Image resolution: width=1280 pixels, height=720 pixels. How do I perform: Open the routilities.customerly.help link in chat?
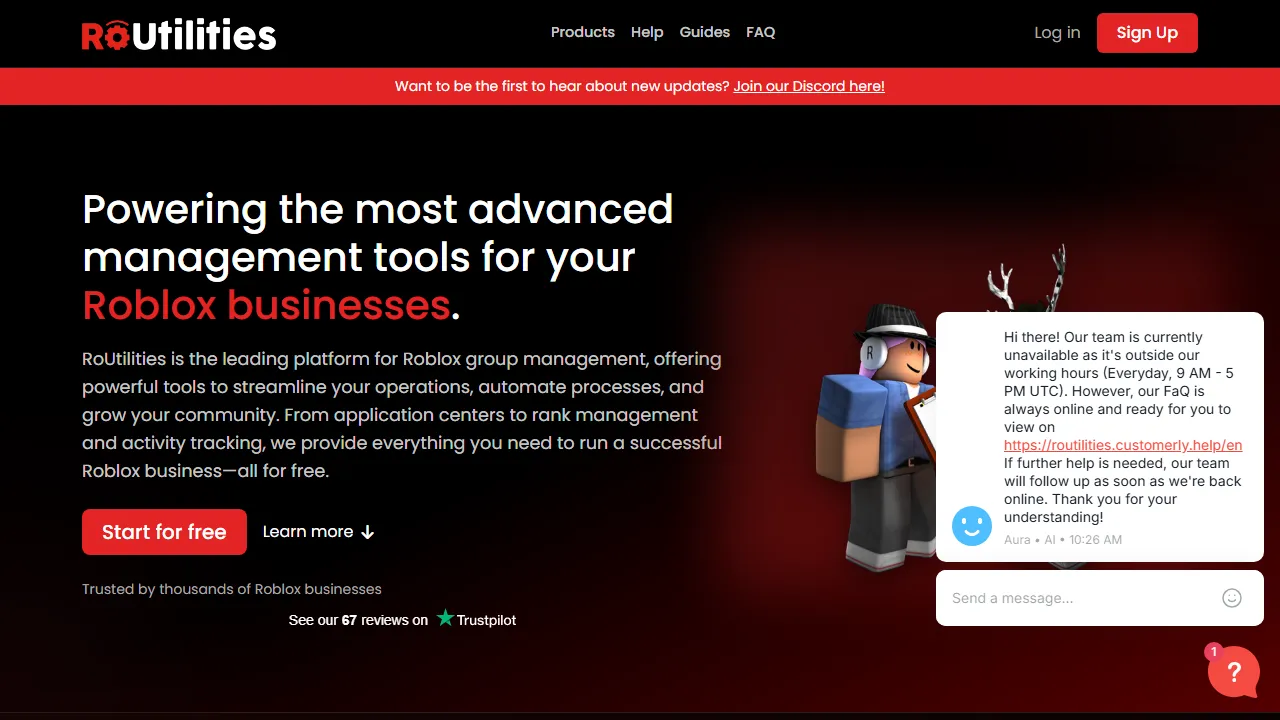point(1122,445)
